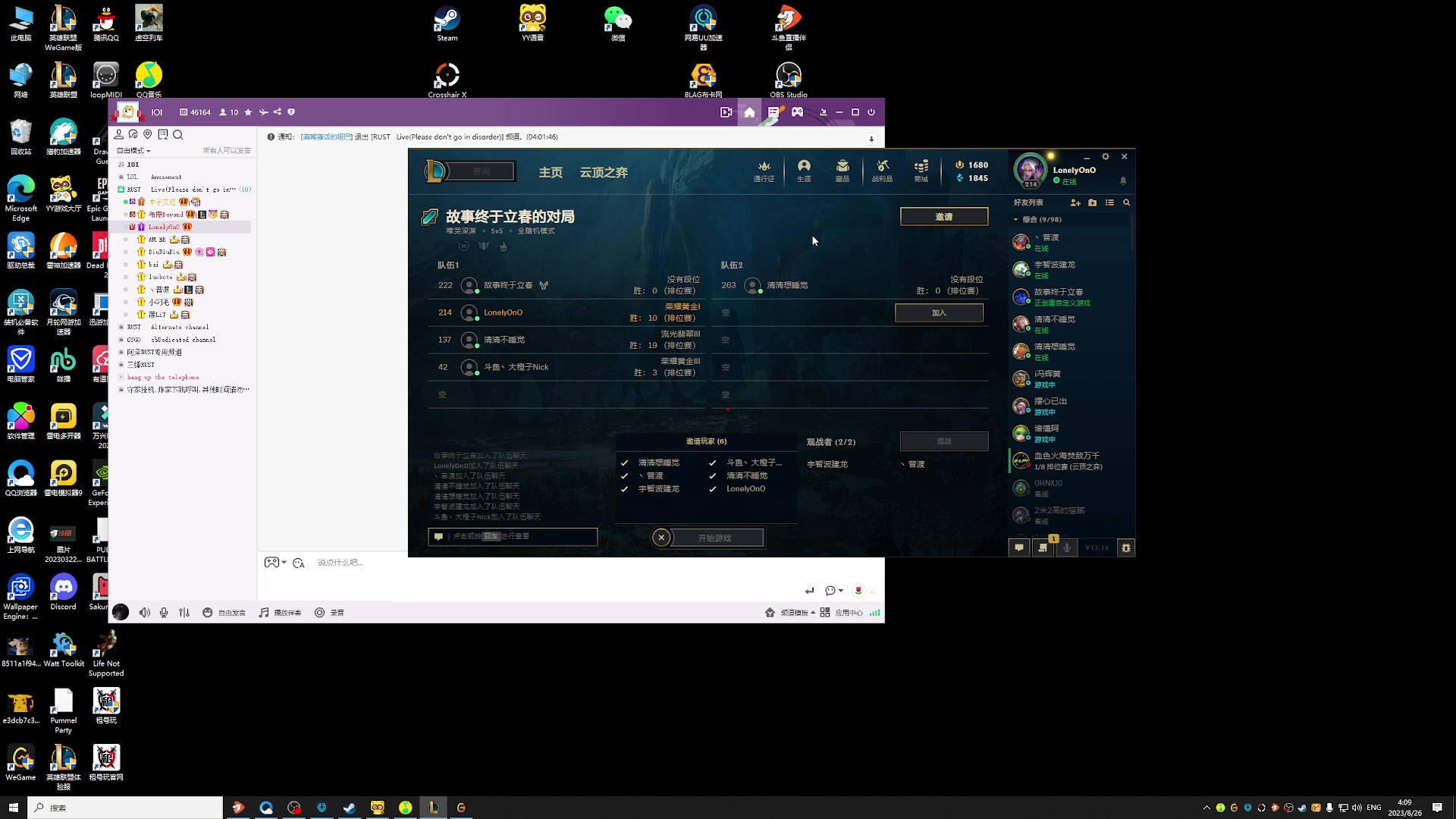
Task: Switch to 主页 tab in LoL client
Action: pos(551,172)
